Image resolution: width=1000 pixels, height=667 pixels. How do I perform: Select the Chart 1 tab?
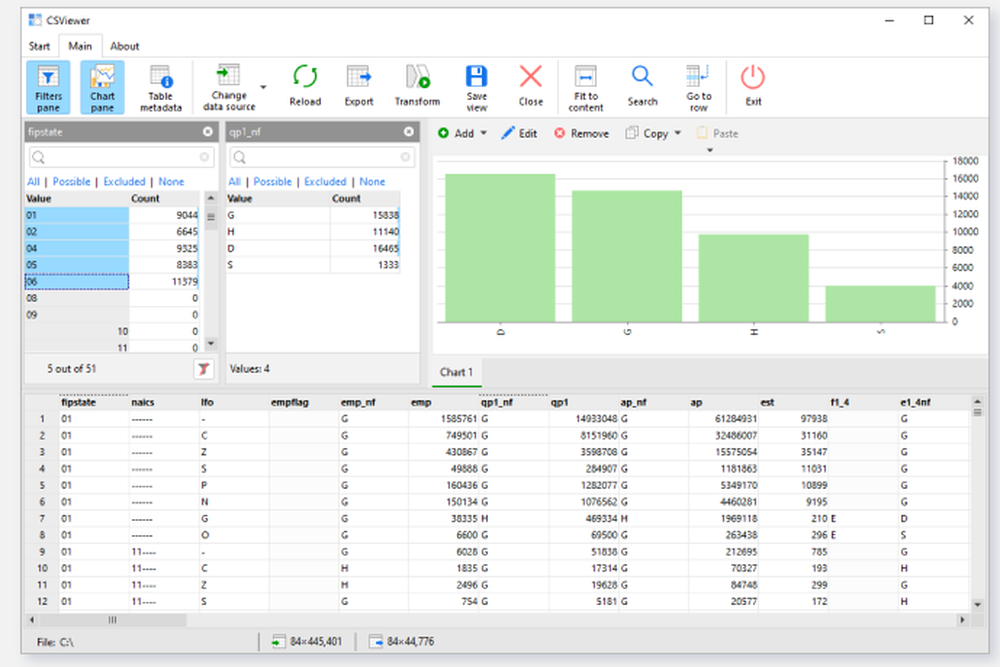456,372
